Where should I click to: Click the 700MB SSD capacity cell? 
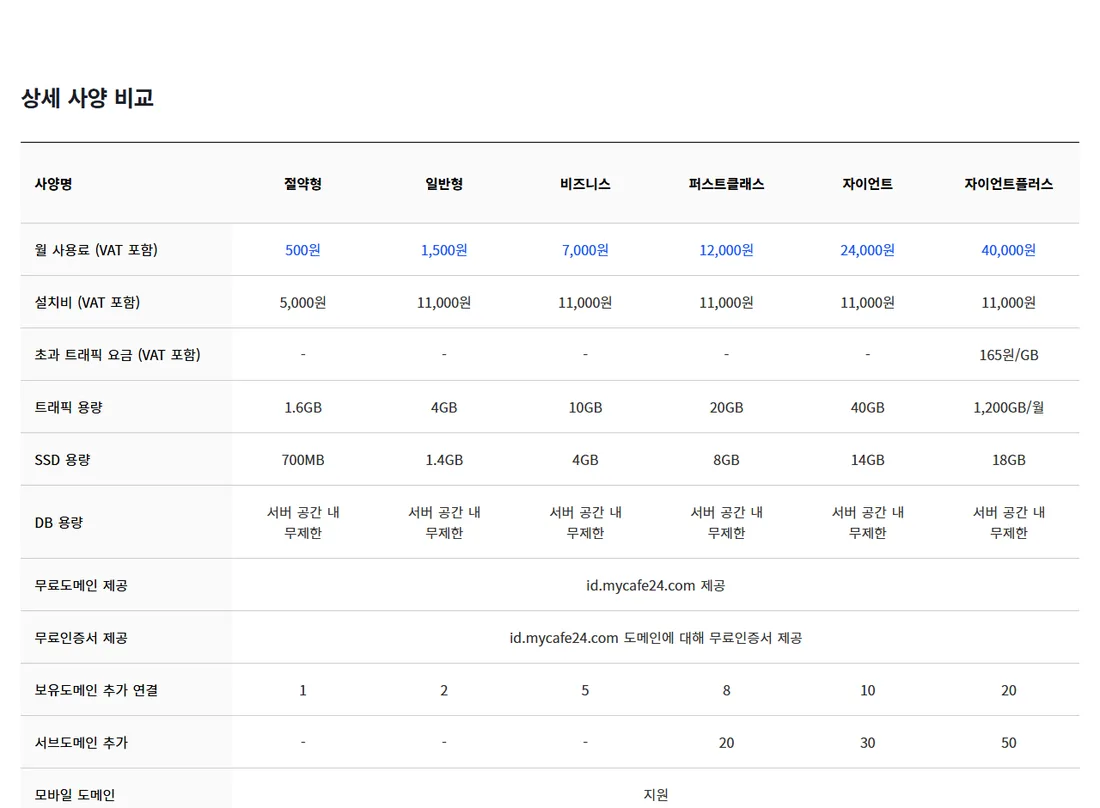point(302,460)
